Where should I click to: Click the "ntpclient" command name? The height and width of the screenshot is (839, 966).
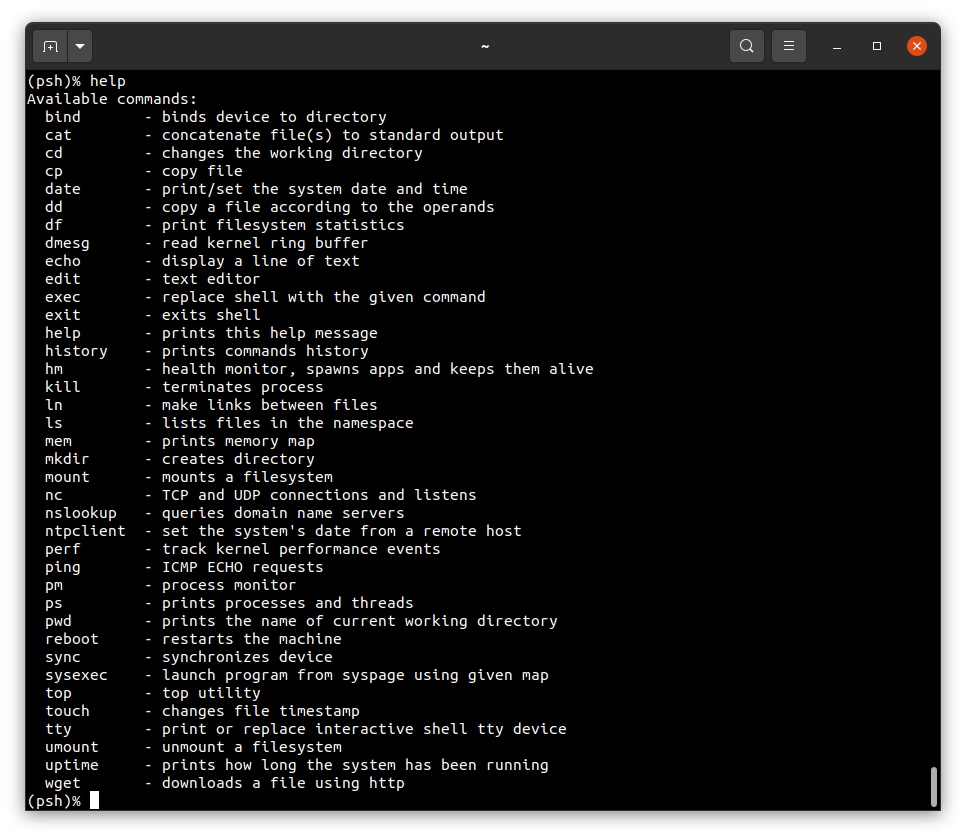click(x=85, y=531)
